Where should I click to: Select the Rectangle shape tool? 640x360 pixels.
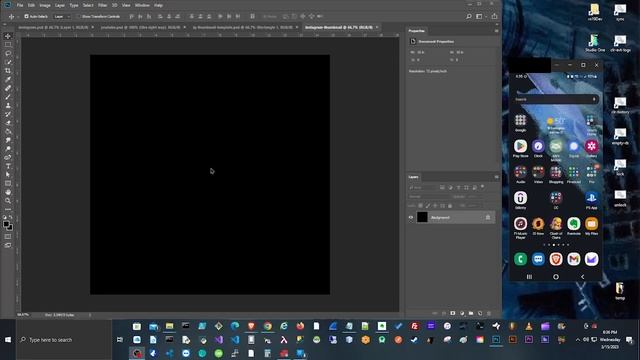pyautogui.click(x=8, y=183)
